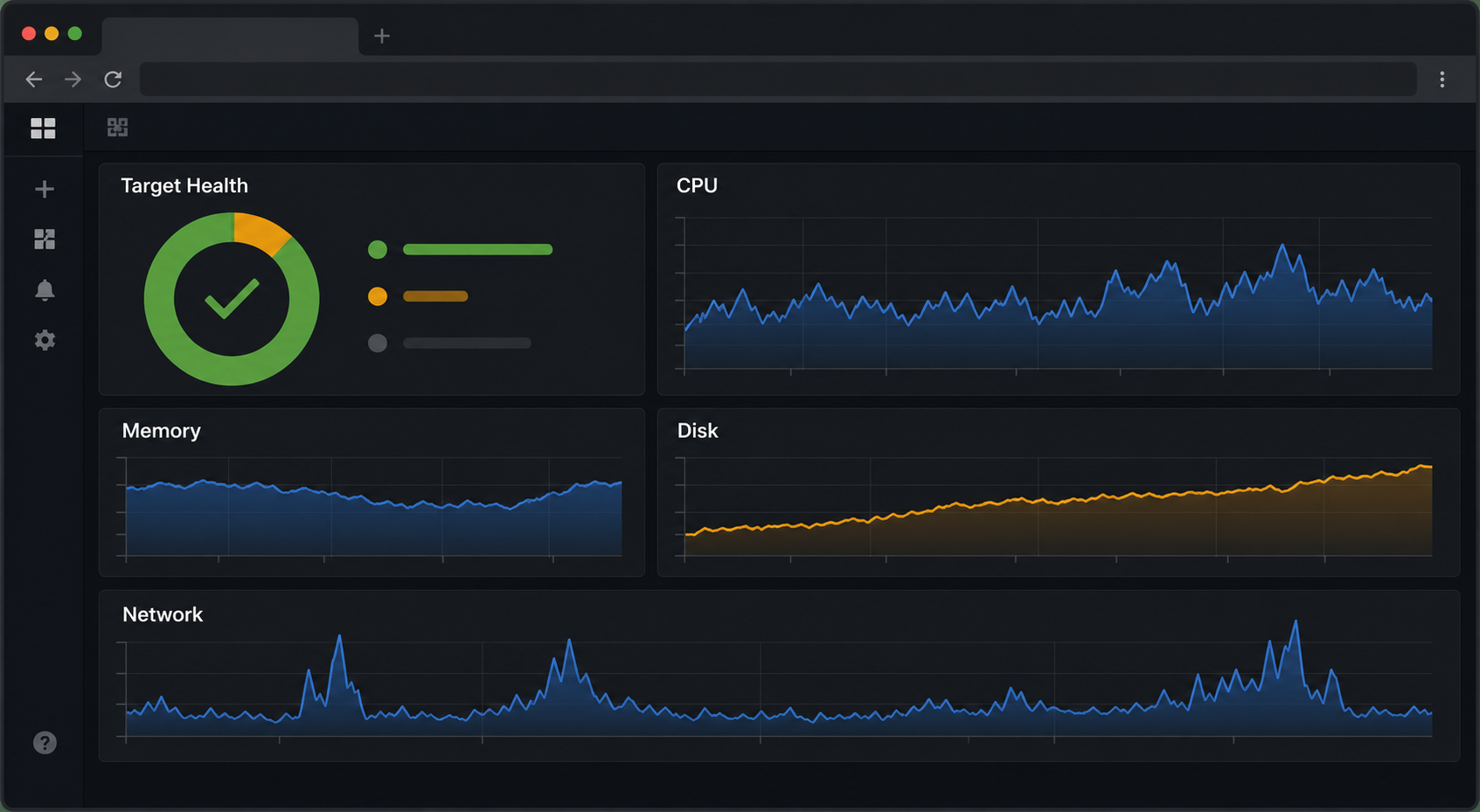This screenshot has height=812, width=1480.
Task: Click the CPU panel title
Action: (x=697, y=185)
